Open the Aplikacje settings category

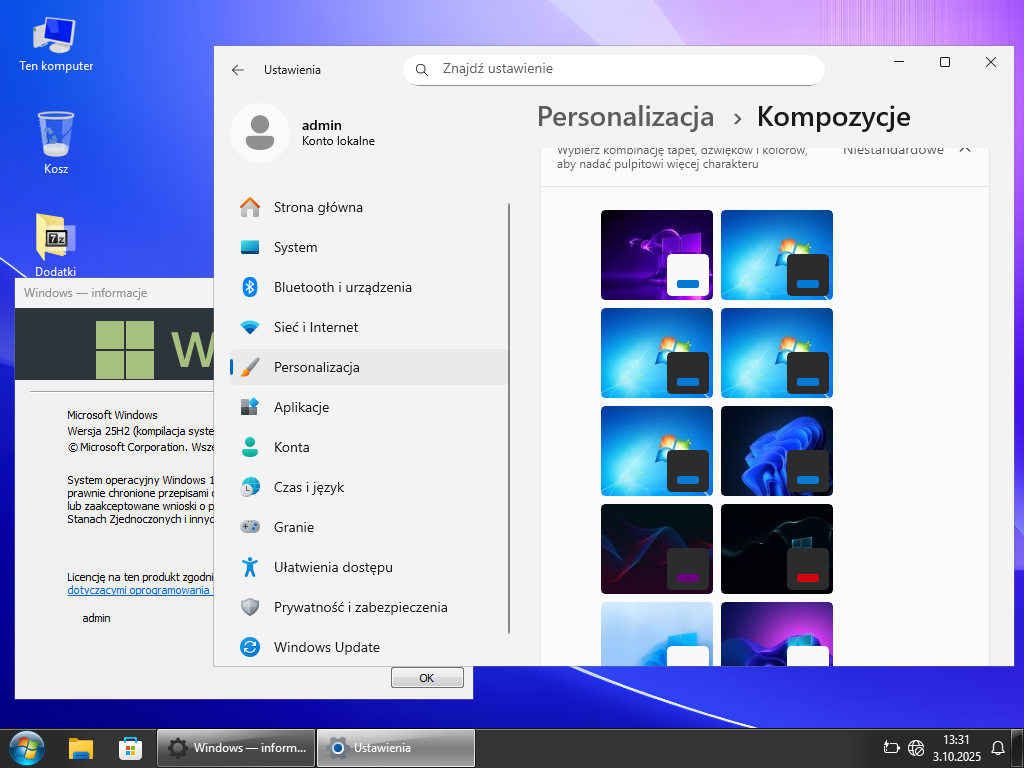click(x=301, y=407)
